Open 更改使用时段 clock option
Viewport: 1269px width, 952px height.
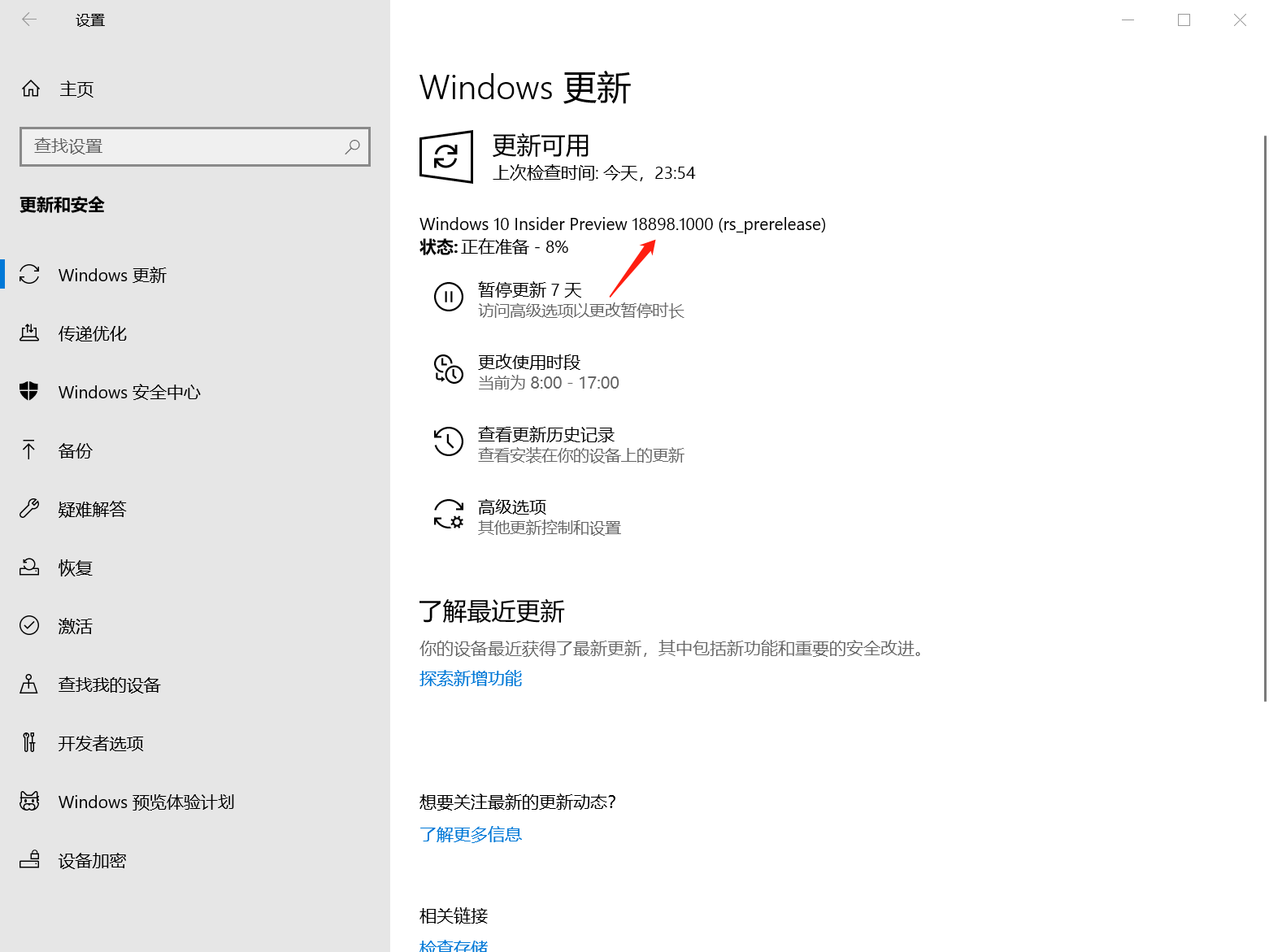click(x=449, y=370)
